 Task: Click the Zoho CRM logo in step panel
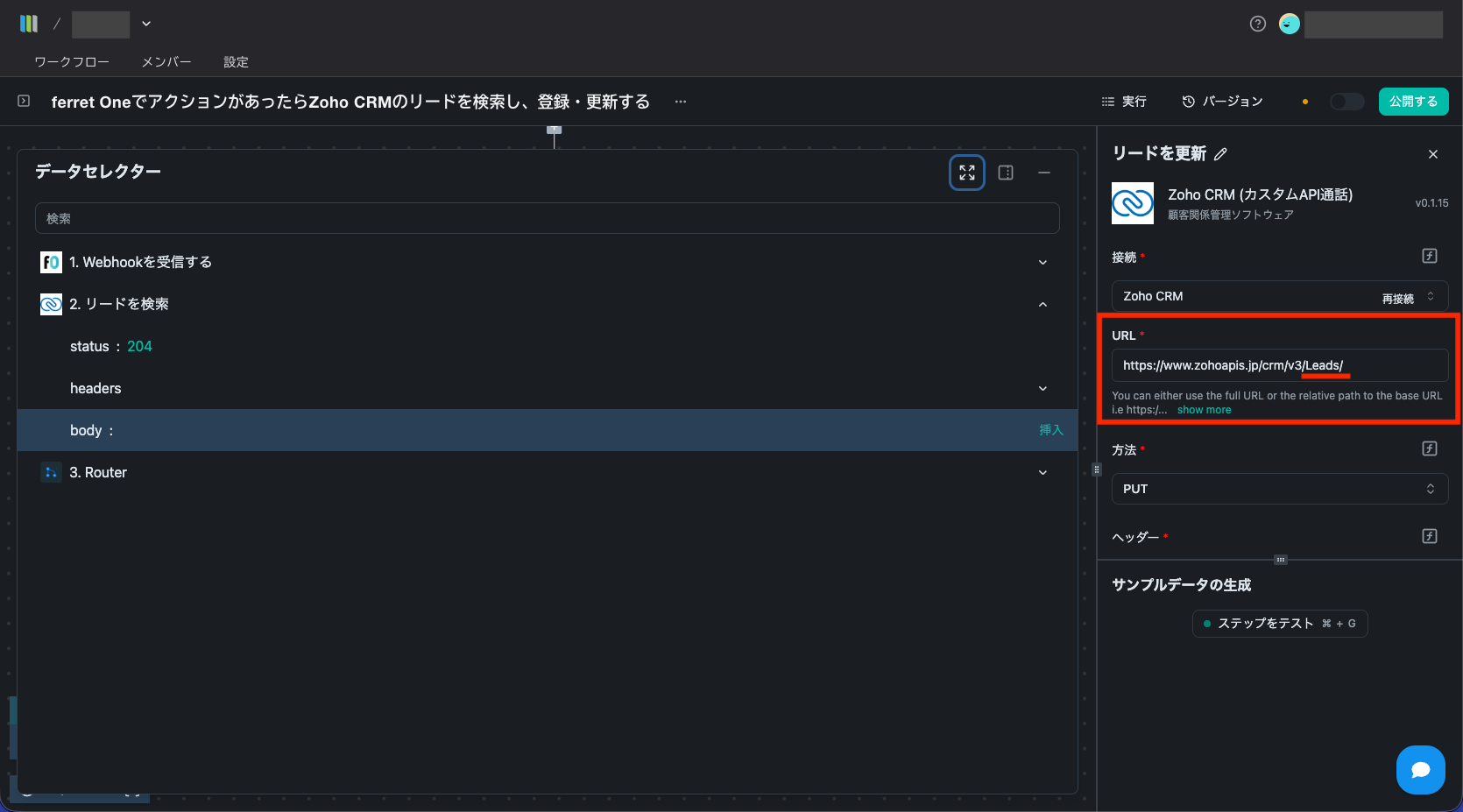(x=1133, y=203)
